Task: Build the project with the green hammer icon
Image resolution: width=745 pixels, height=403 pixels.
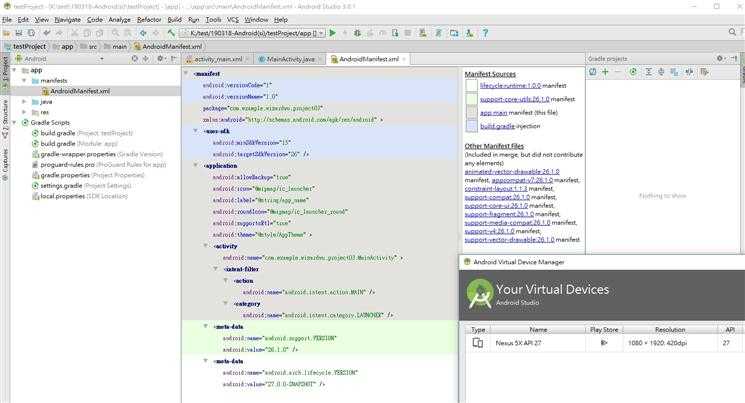Action: tap(171, 33)
